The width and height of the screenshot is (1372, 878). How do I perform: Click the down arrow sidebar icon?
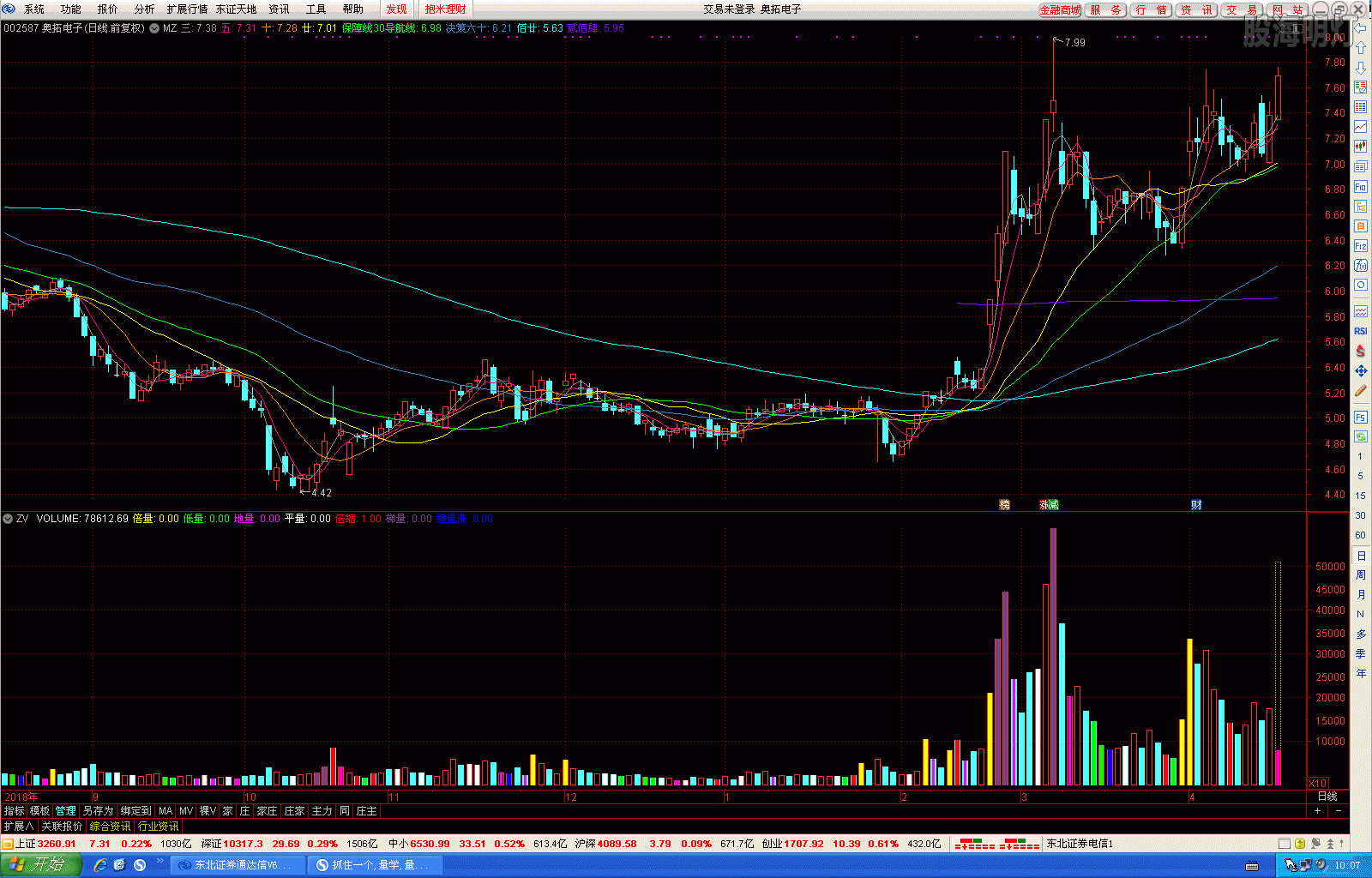point(1361,68)
